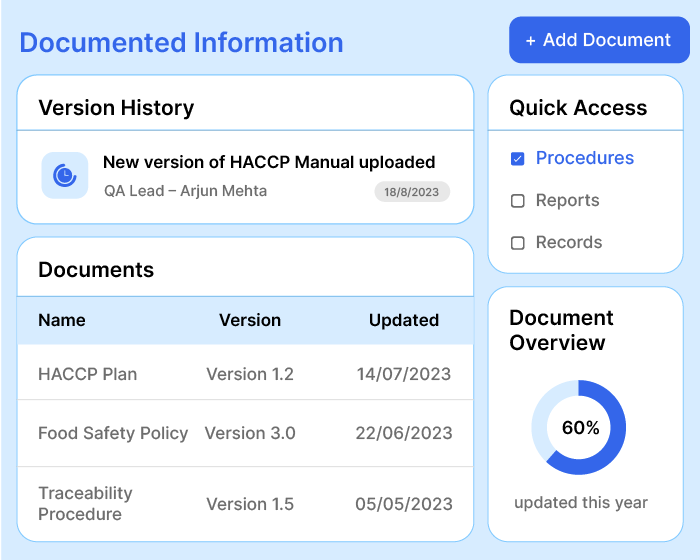Click Version 3.0 of Food Safety Policy
Image resolution: width=700 pixels, height=560 pixels.
tap(250, 433)
